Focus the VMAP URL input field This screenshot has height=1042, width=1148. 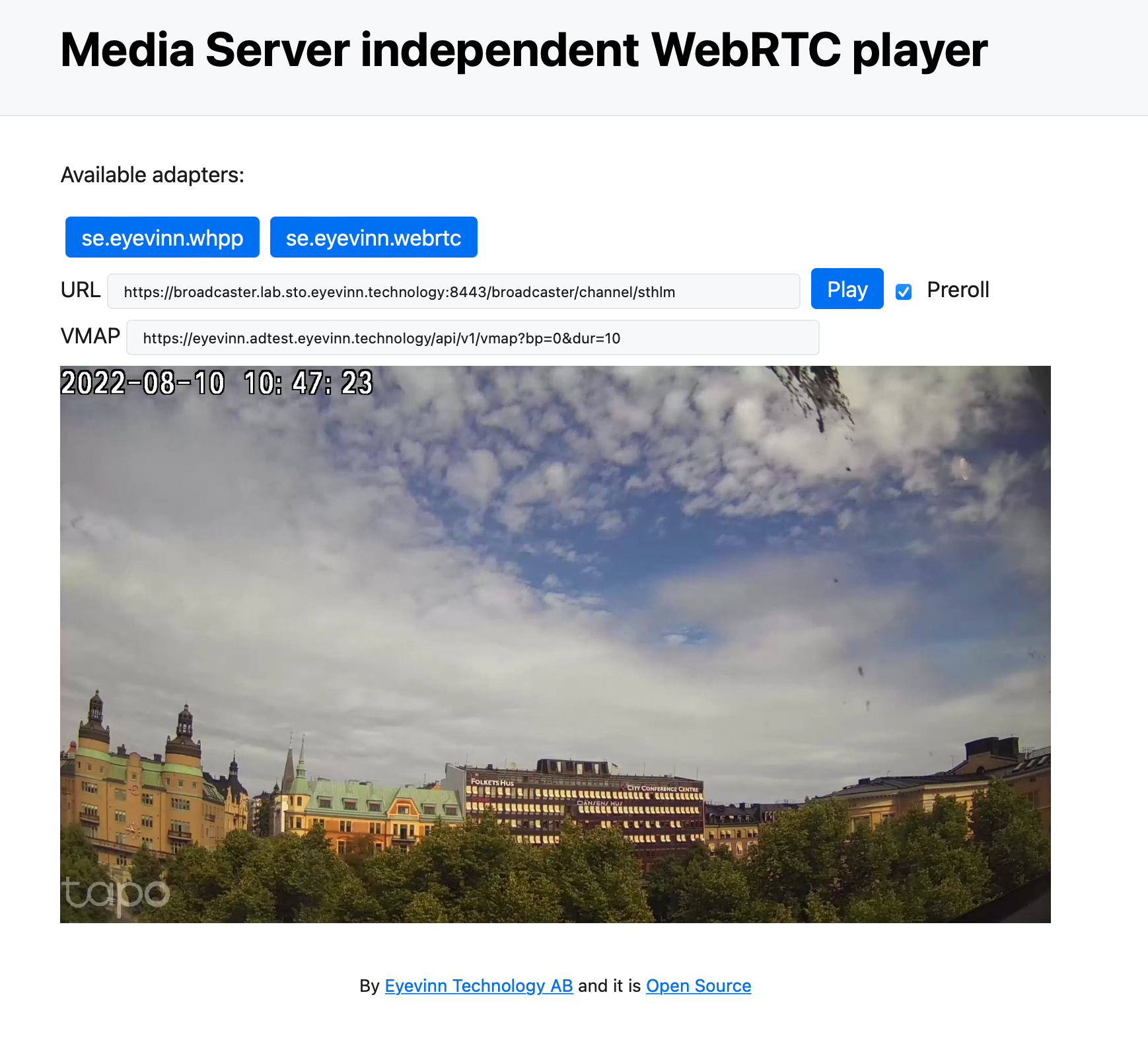[x=473, y=337]
